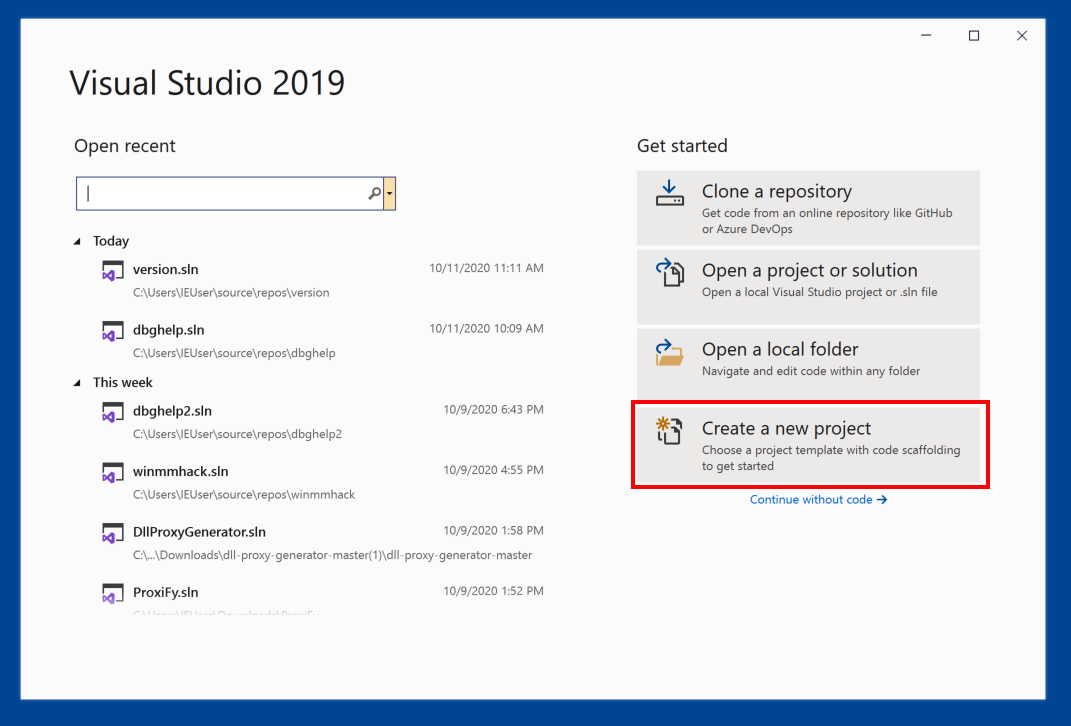This screenshot has width=1071, height=726.
Task: Click the winmmhack.sln solution icon
Action: tap(113, 473)
